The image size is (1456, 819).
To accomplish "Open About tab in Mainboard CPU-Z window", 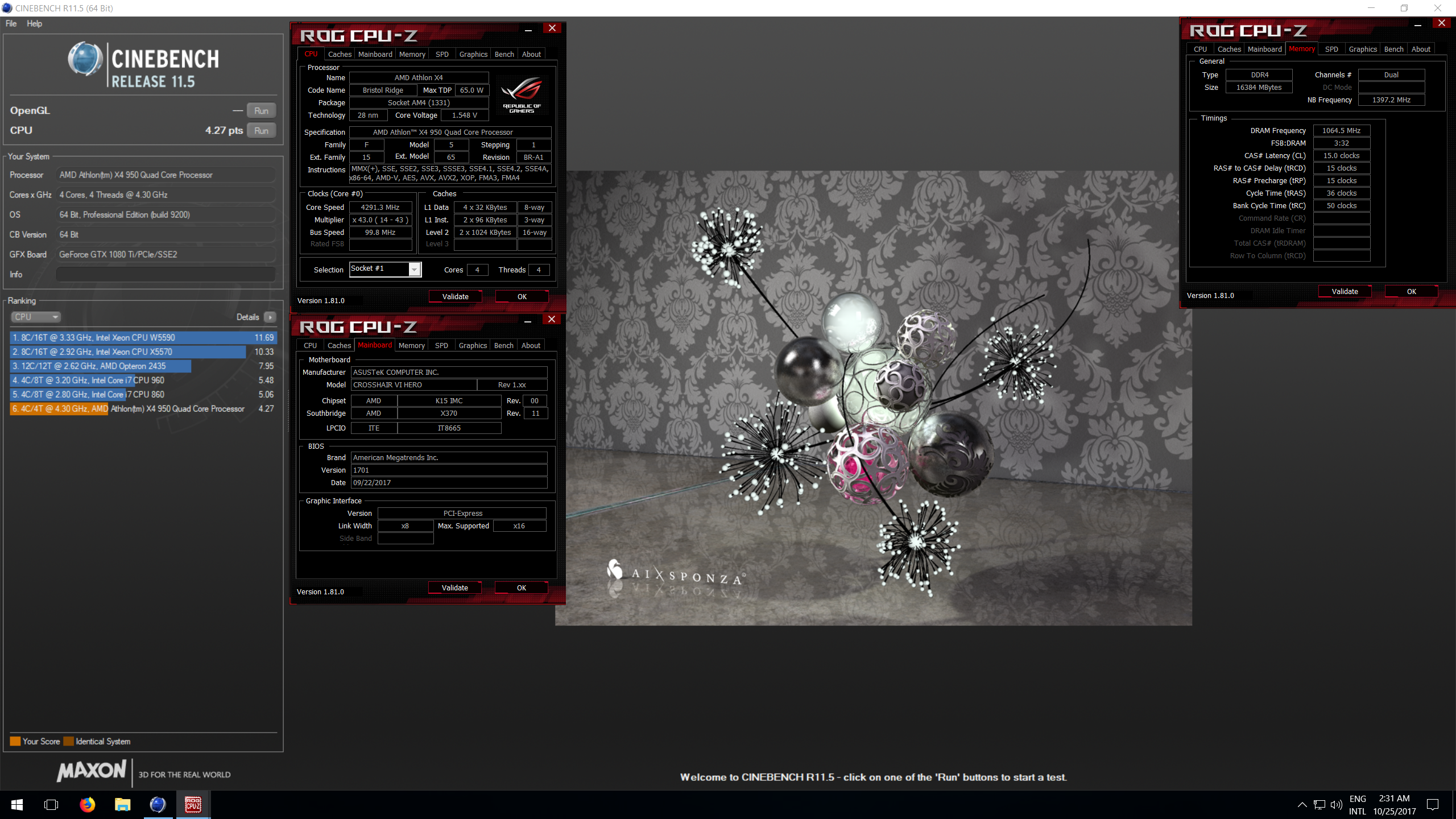I will pos(531,345).
